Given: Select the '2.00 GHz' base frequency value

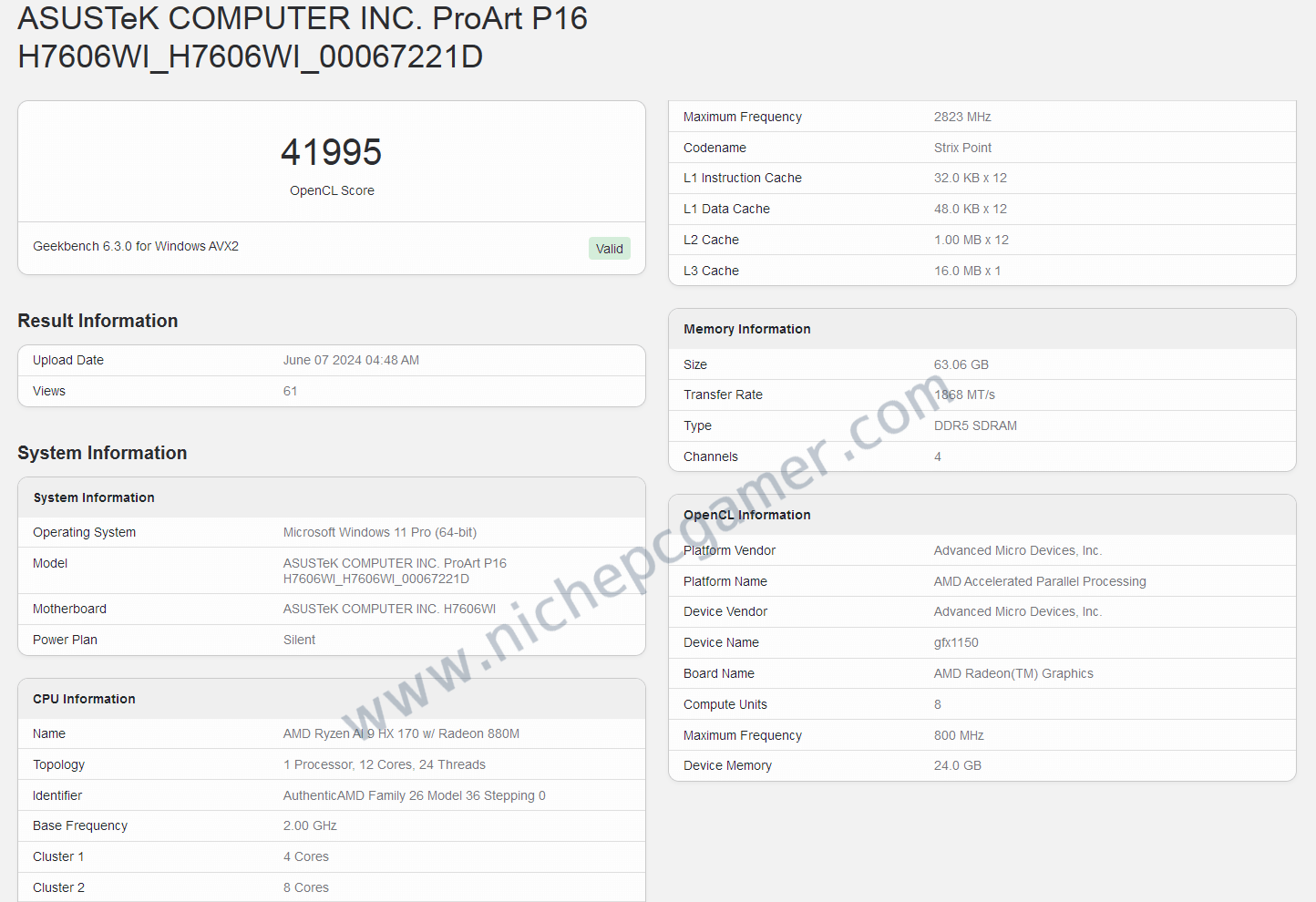Looking at the screenshot, I should click(x=310, y=825).
